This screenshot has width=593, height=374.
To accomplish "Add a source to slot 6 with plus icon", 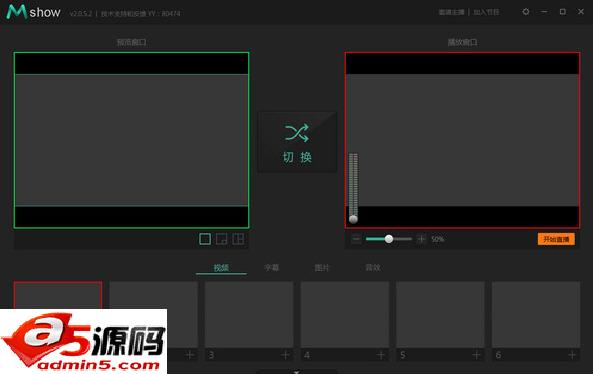I will (572, 355).
